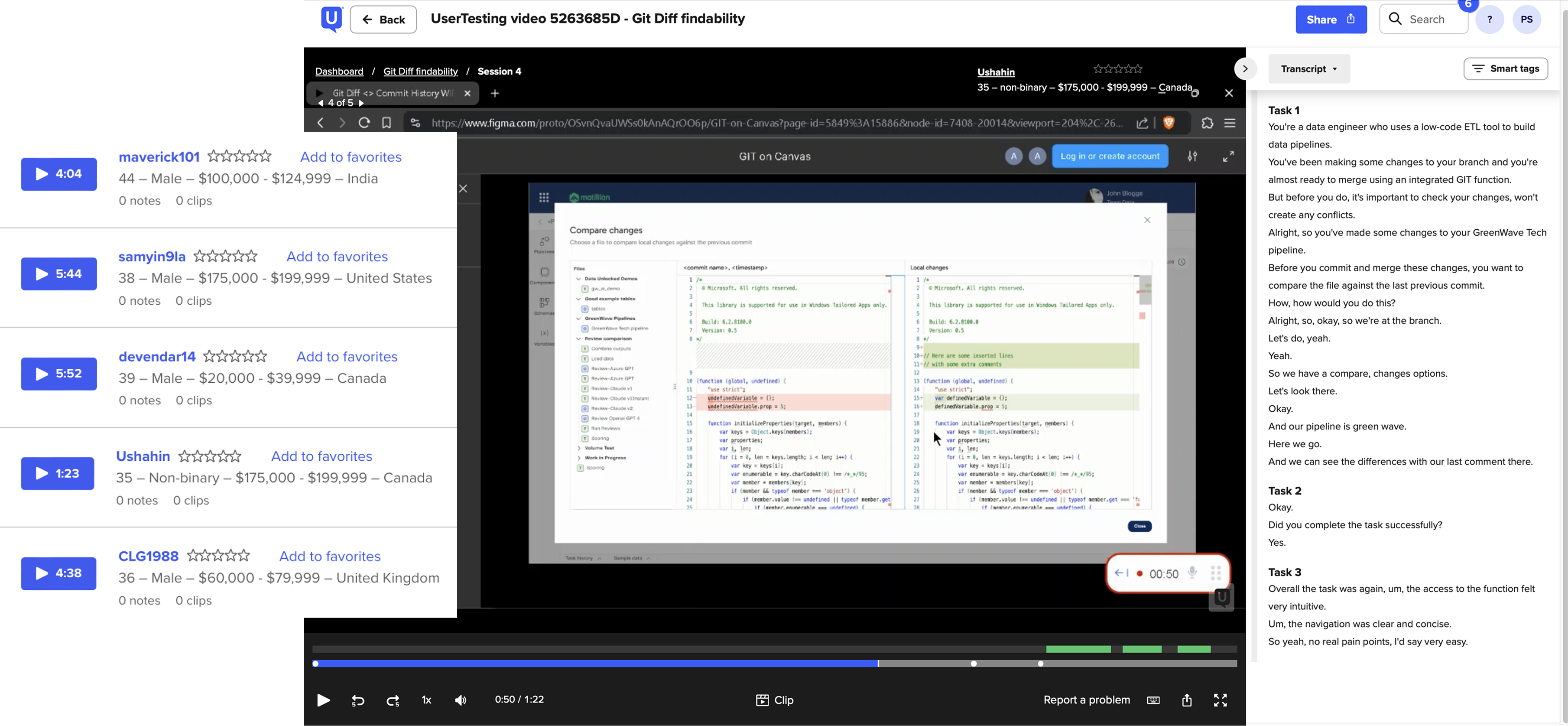Collapse the transcript side panel chevron

tap(1245, 69)
